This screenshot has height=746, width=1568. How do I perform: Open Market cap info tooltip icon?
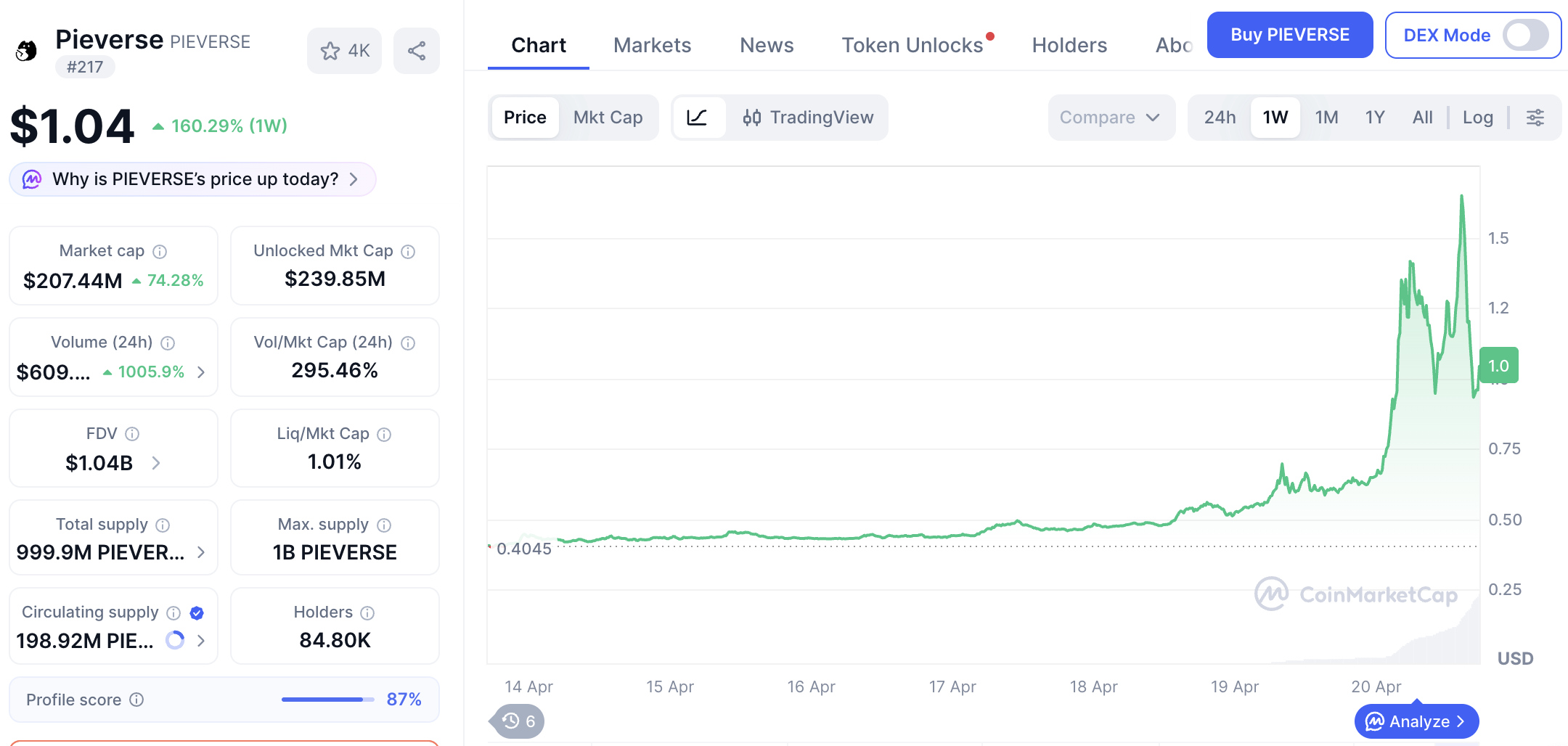[x=160, y=252]
